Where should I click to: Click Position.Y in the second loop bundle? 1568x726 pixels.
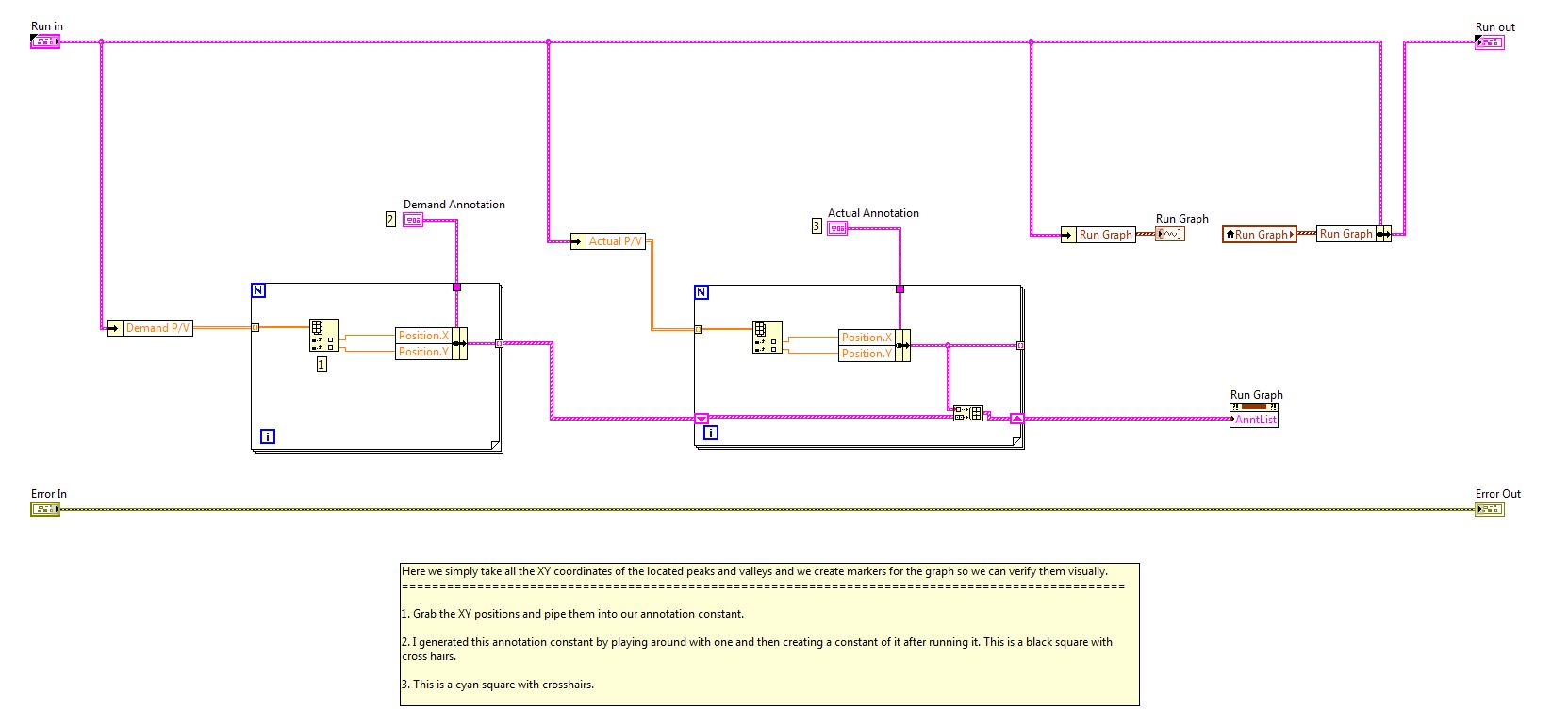(867, 354)
